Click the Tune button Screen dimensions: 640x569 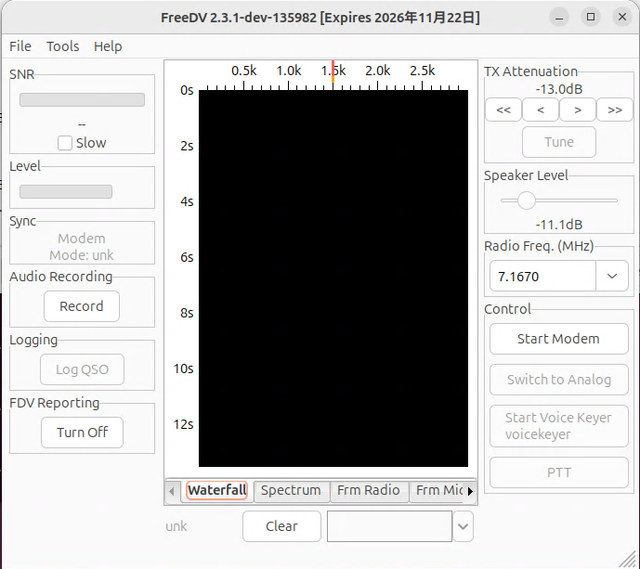click(559, 142)
